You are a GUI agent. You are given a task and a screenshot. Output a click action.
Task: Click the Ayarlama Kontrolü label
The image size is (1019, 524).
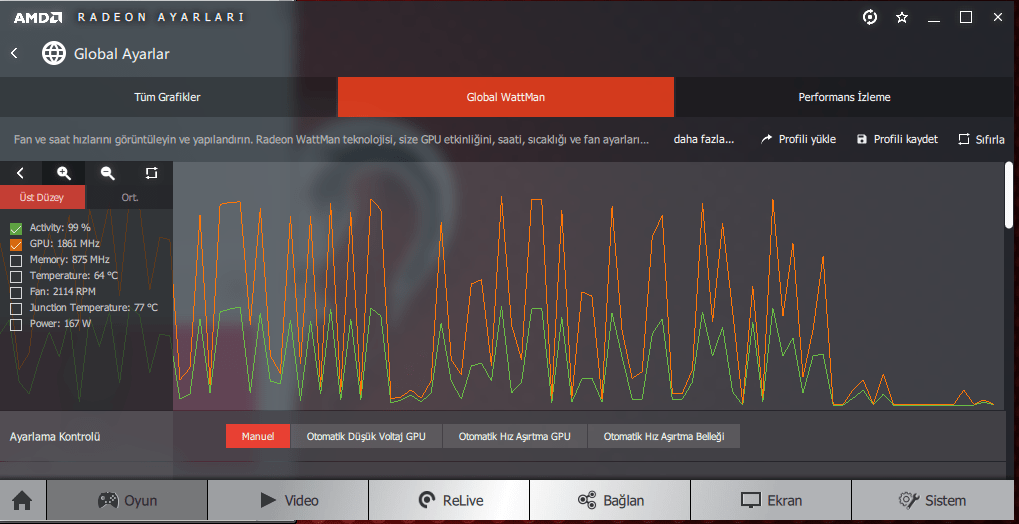tap(55, 436)
